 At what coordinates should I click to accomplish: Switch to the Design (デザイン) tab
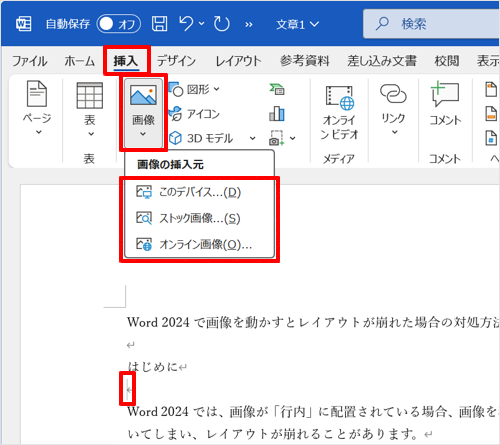point(176,61)
